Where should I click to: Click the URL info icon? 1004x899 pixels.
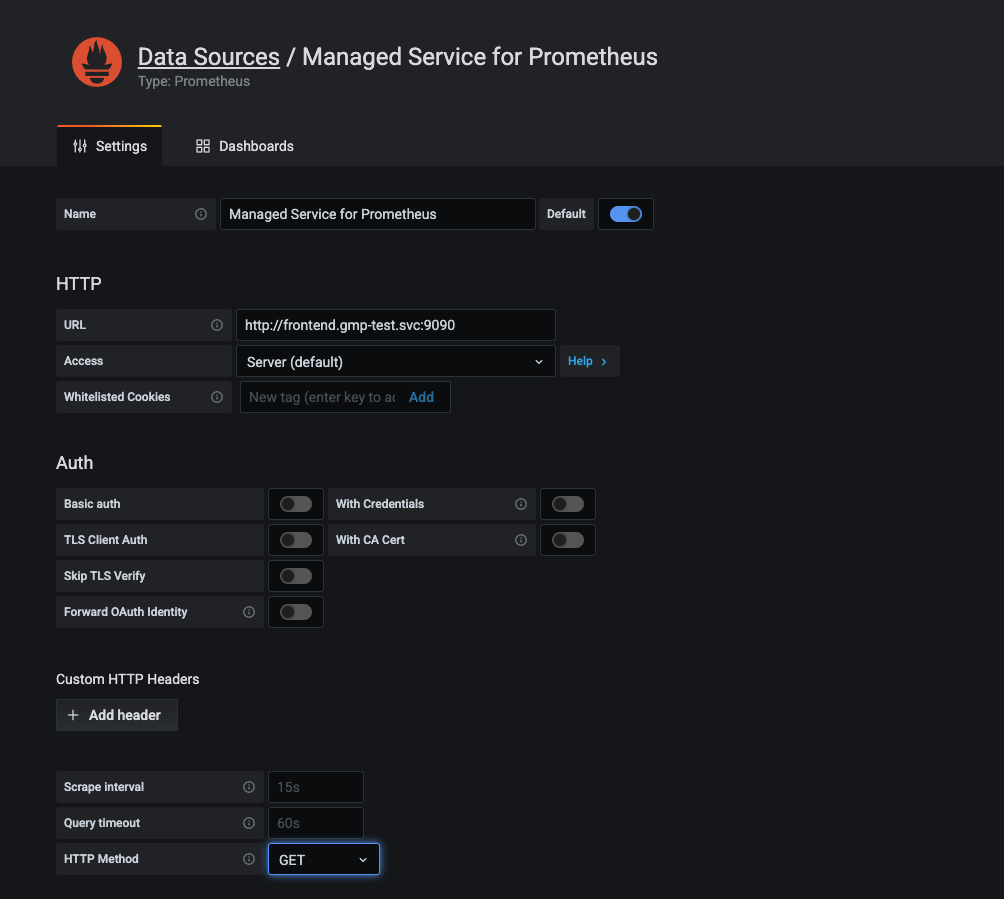click(217, 325)
